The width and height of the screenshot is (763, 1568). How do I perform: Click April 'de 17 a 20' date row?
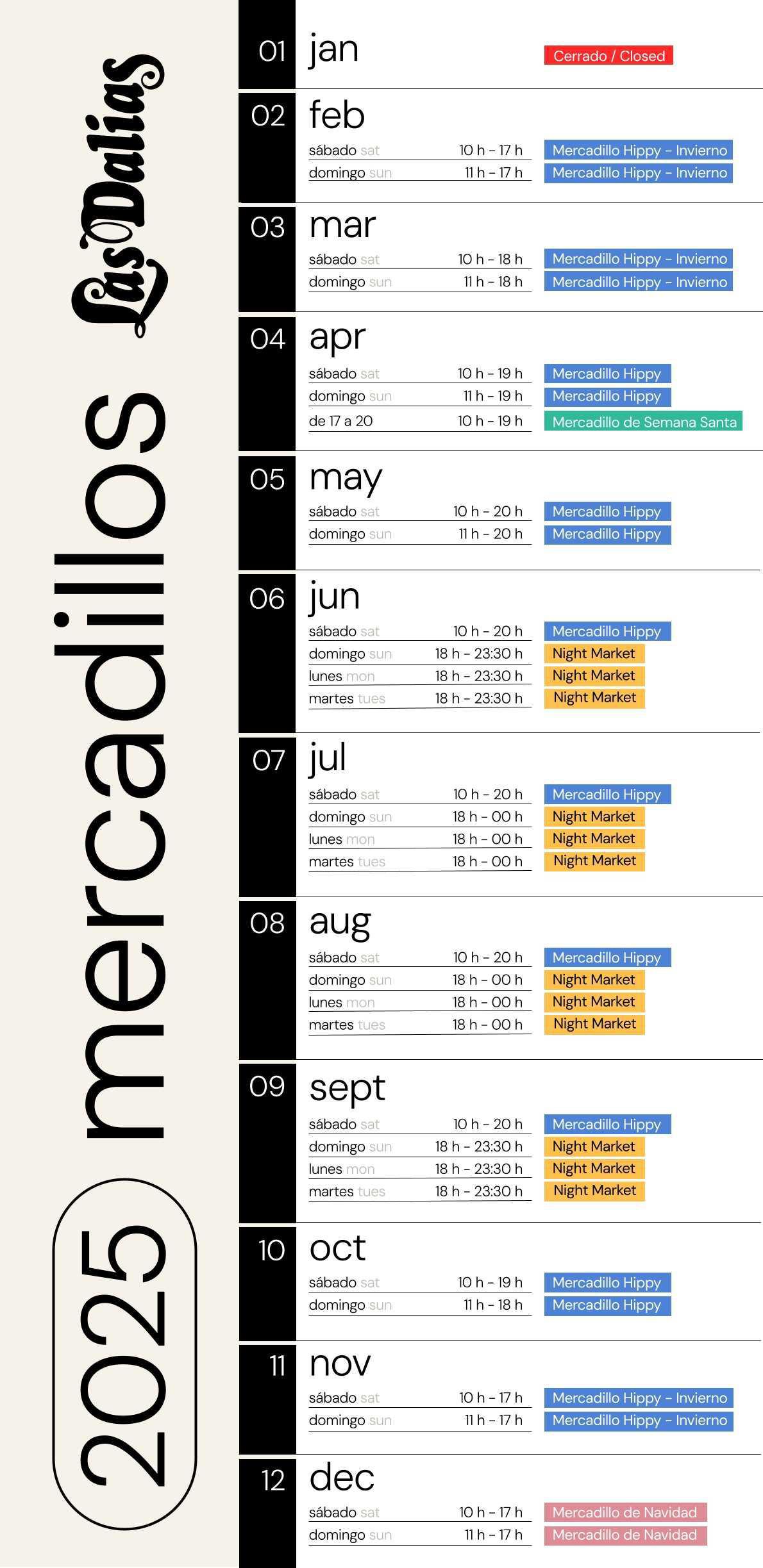[341, 421]
